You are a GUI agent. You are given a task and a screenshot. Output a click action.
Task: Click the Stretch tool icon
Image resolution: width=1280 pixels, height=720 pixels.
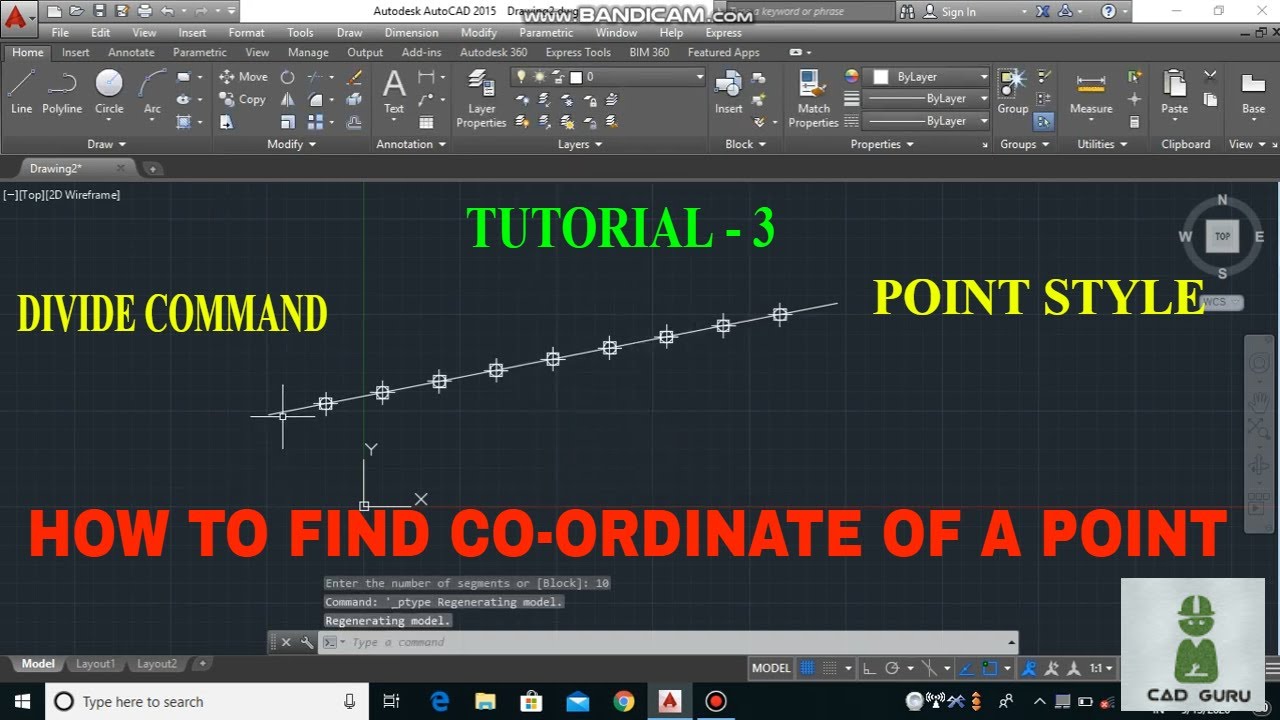(x=227, y=122)
